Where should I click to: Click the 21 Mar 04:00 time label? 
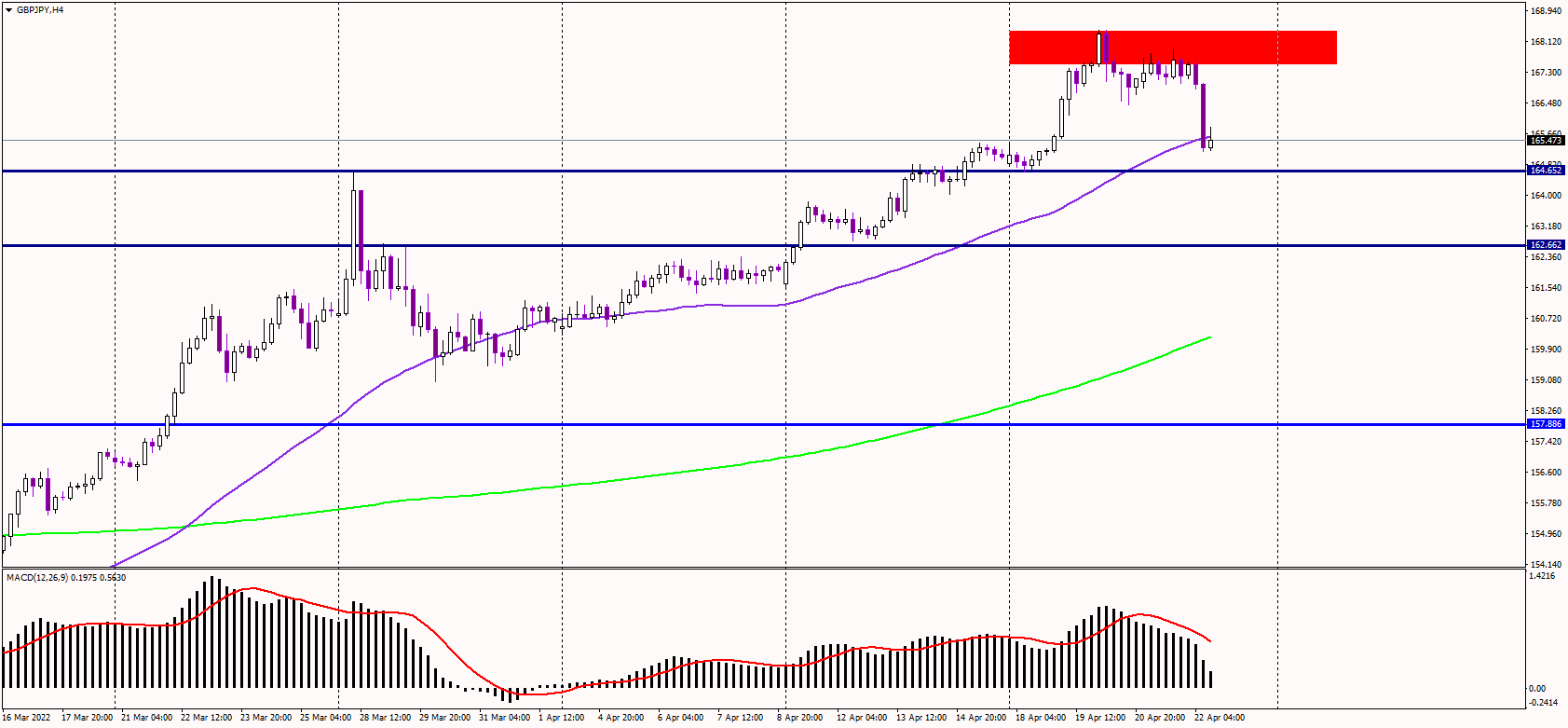(147, 718)
